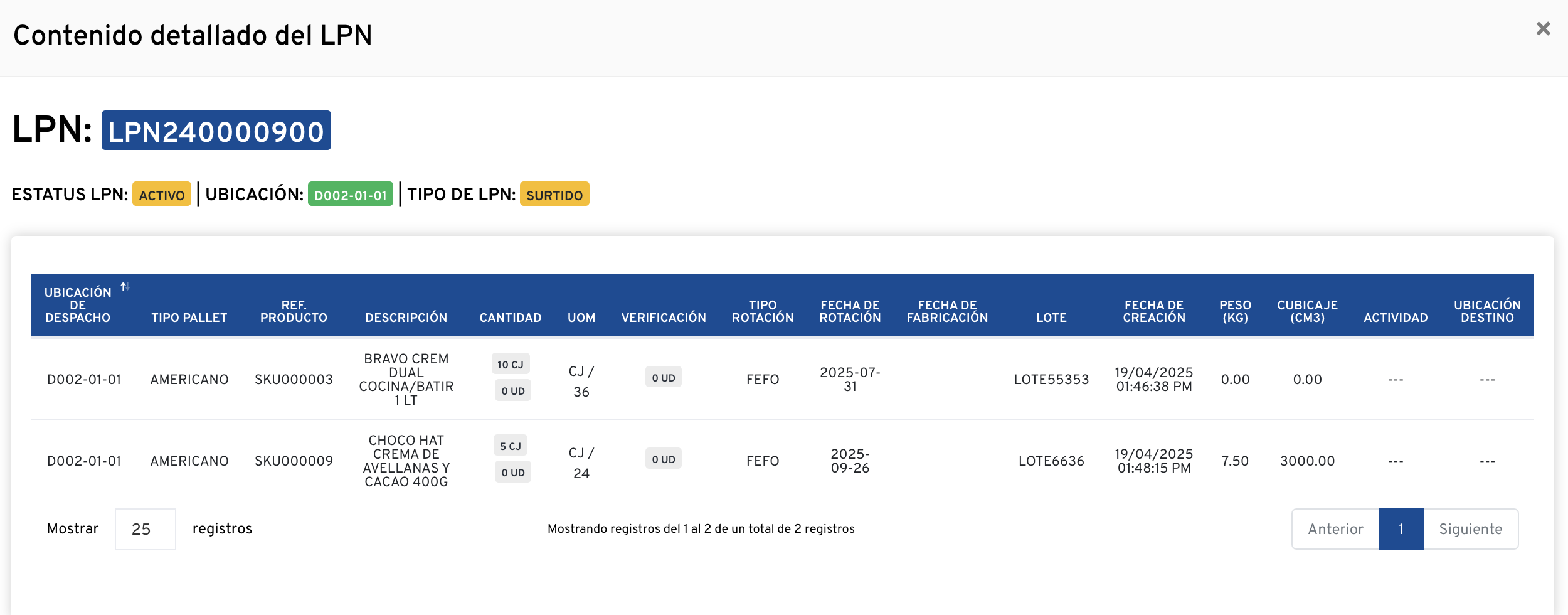Go to the Siguiente page
The image size is (1568, 615).
click(x=1470, y=529)
